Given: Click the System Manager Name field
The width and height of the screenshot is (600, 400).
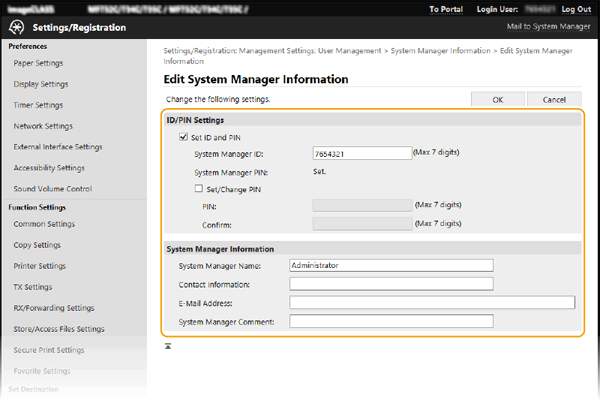Looking at the screenshot, I should tap(391, 266).
